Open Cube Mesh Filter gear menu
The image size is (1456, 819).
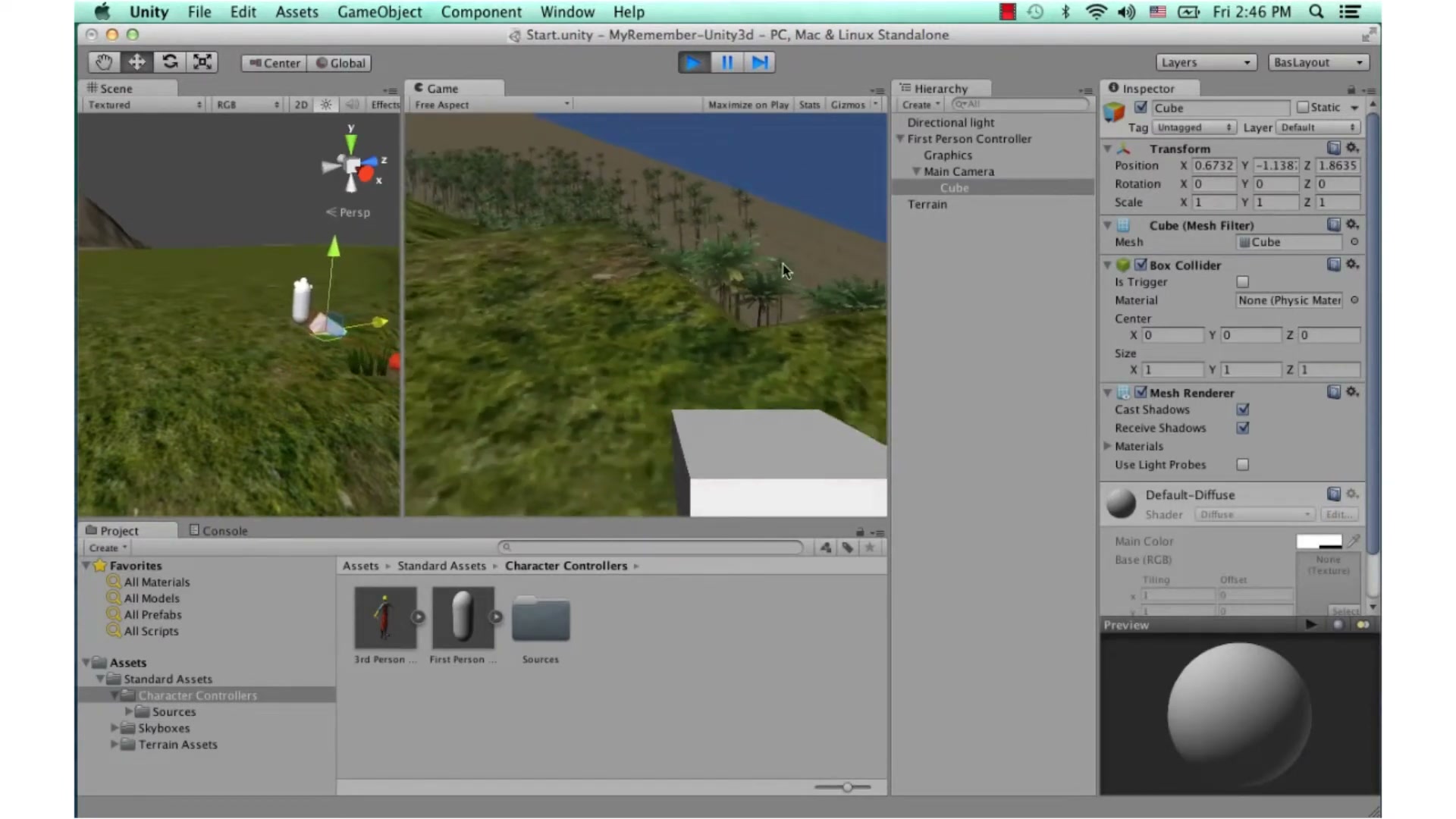click(1352, 224)
